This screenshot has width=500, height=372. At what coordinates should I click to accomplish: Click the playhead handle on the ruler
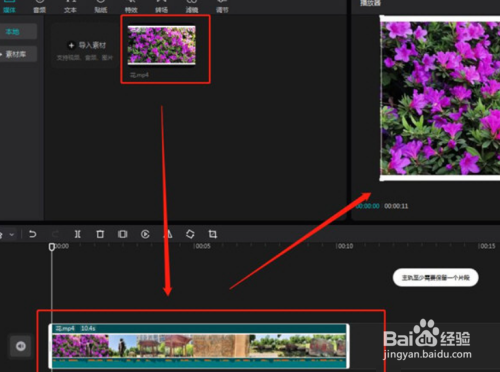(x=52, y=247)
